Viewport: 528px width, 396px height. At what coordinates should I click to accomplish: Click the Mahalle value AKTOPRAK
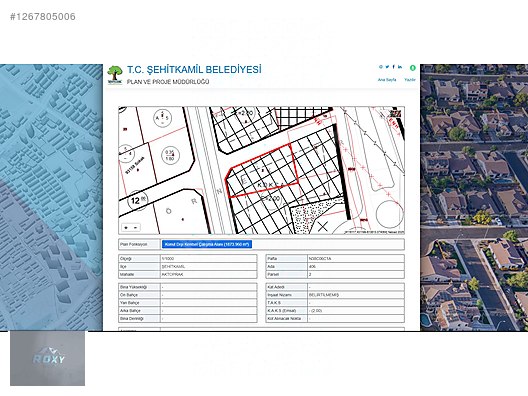[x=172, y=274]
